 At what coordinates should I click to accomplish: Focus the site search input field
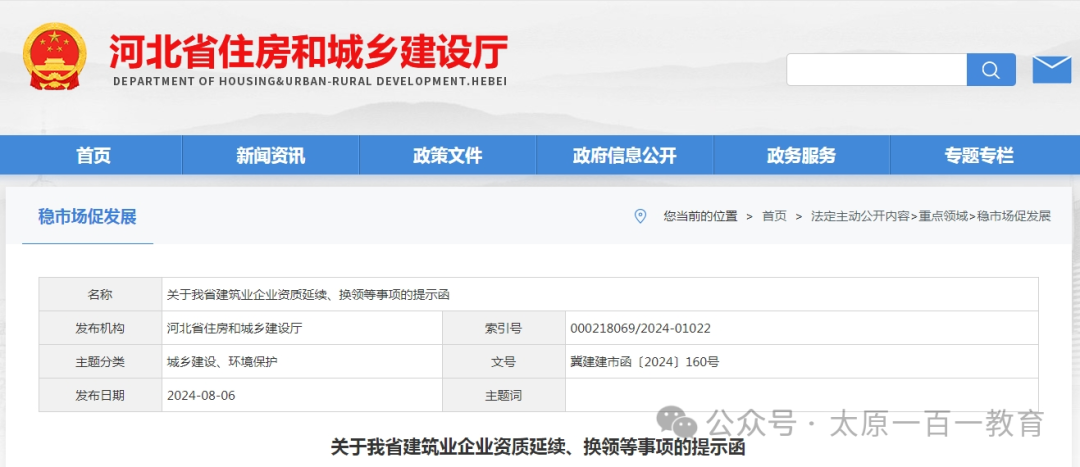pyautogui.click(x=877, y=70)
